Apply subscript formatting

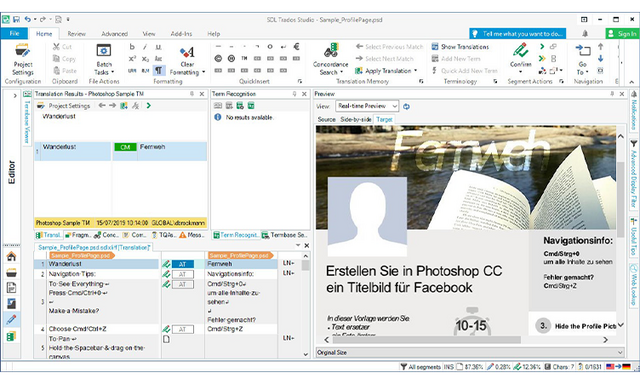145,59
